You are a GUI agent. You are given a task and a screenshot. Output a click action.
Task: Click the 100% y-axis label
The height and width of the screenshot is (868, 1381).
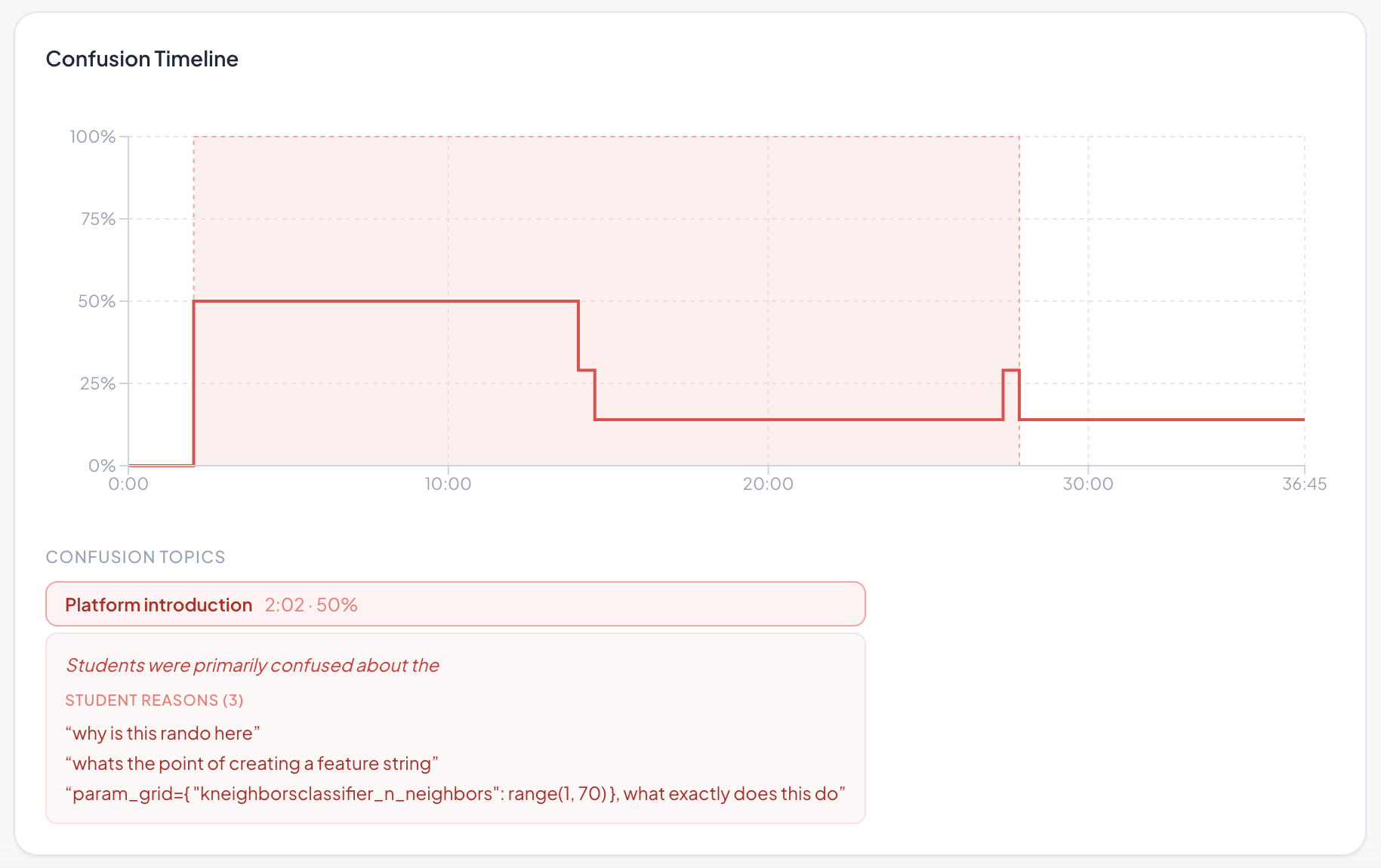(93, 137)
